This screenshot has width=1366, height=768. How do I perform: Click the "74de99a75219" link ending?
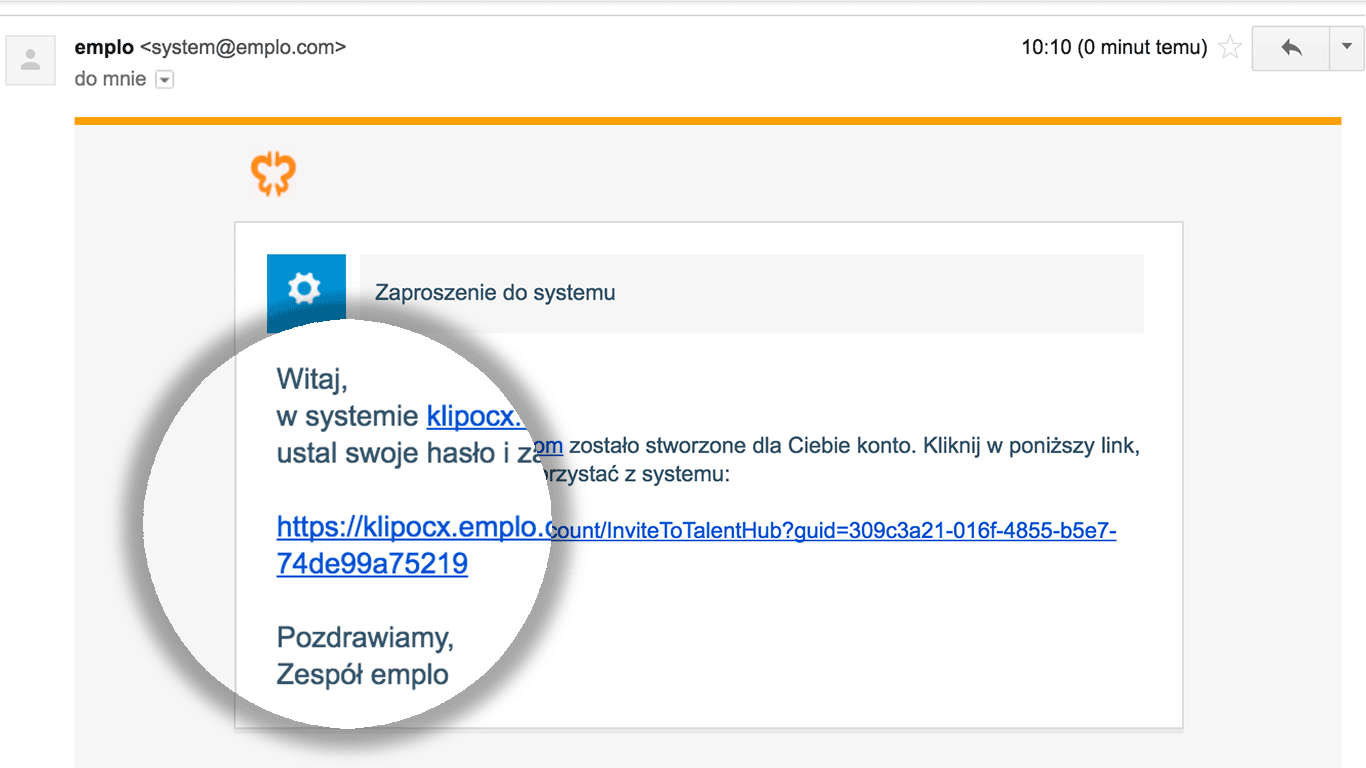pos(372,564)
